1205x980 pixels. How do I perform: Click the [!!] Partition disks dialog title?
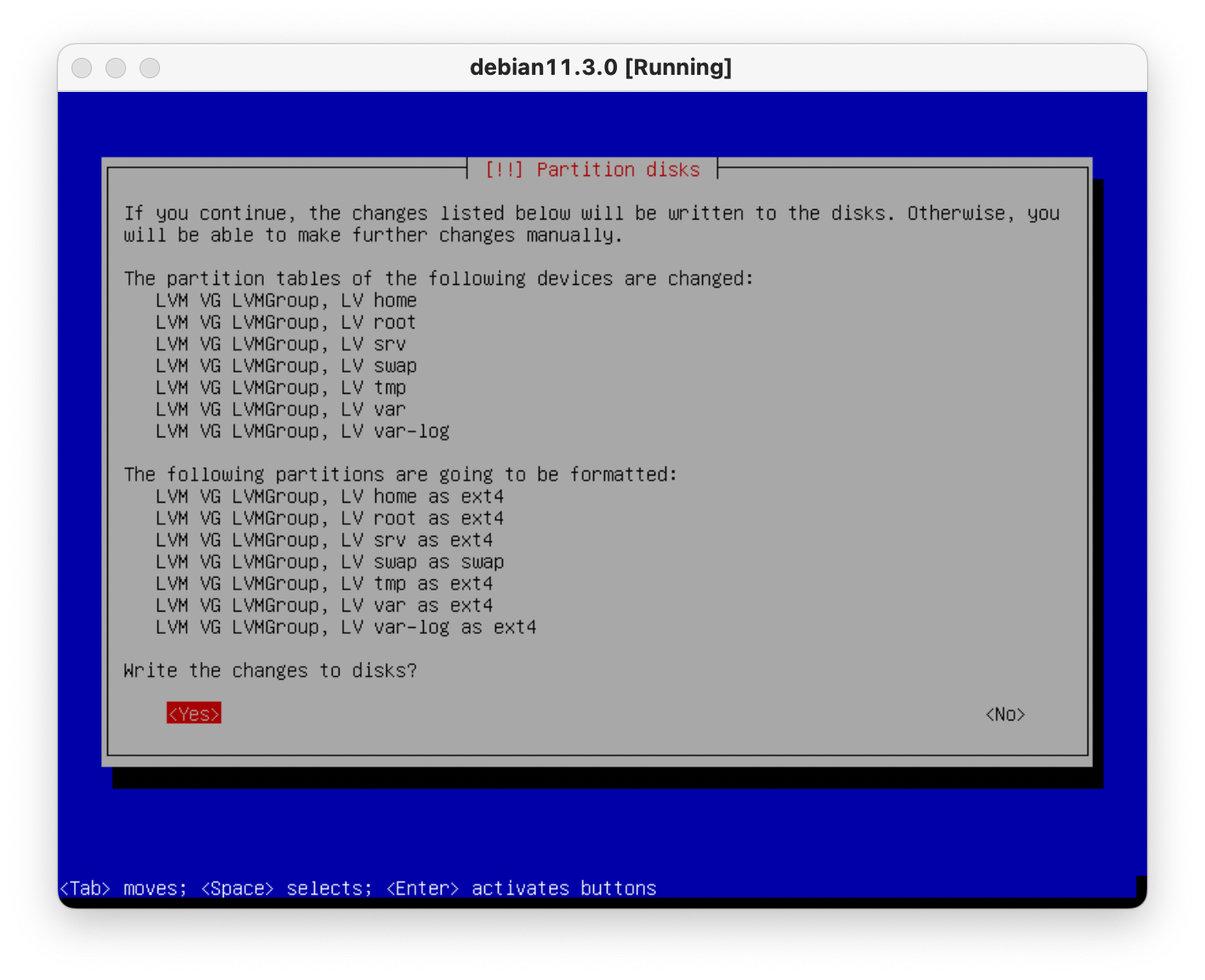pyautogui.click(x=592, y=169)
